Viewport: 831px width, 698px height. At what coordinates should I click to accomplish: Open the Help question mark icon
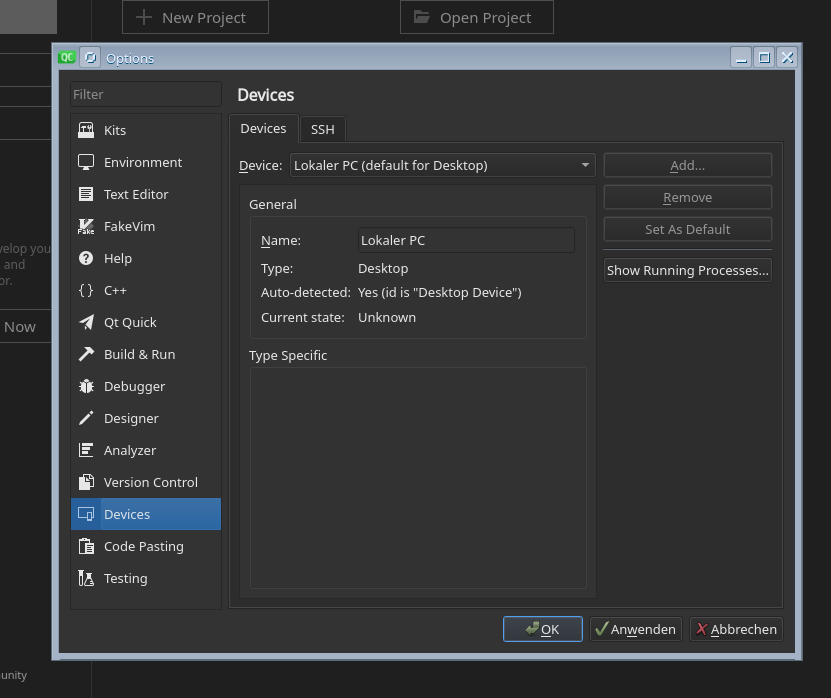[86, 258]
